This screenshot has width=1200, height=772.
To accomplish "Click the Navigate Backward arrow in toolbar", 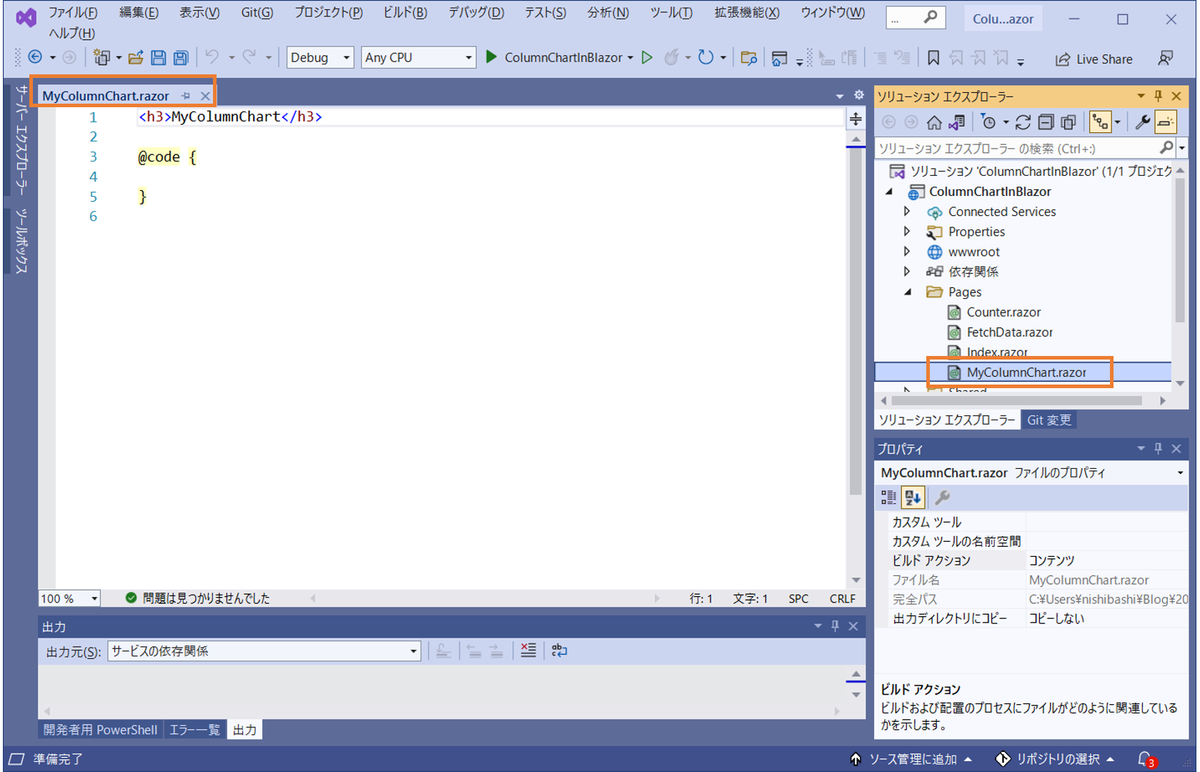I will [35, 58].
